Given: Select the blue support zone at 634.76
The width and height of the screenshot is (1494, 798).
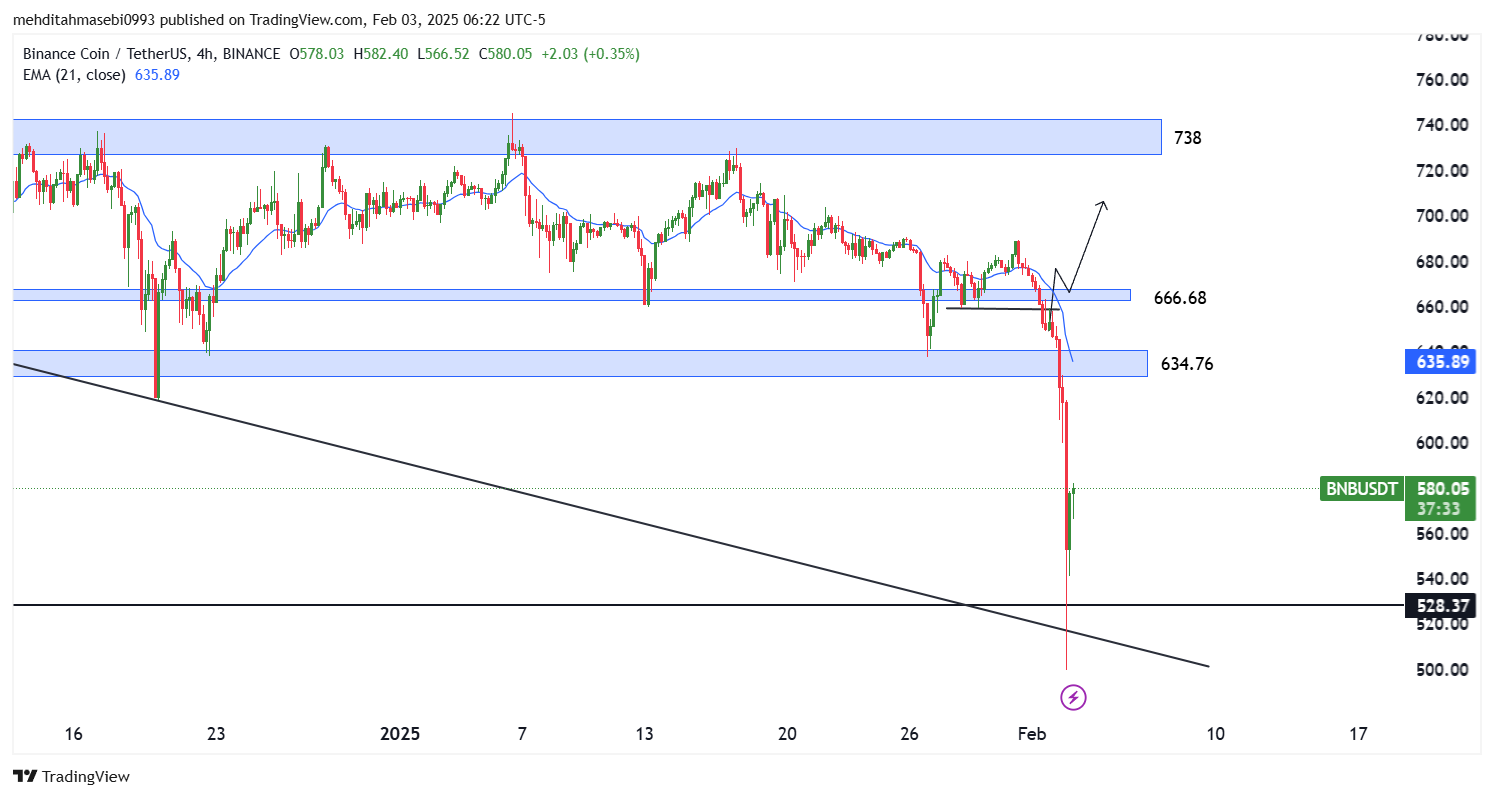Looking at the screenshot, I should pos(580,363).
